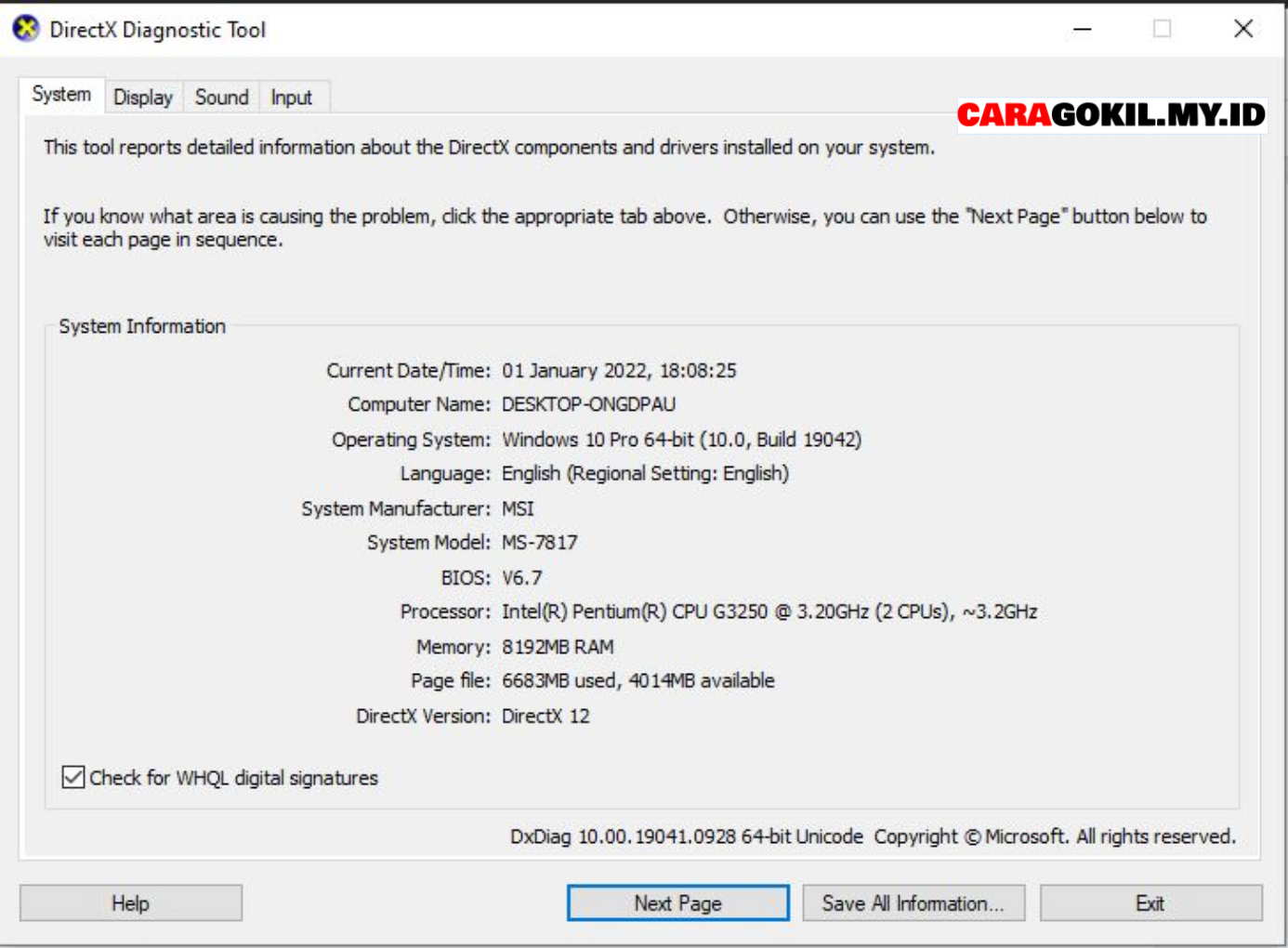Open the Display tab
The height and width of the screenshot is (948, 1288).
pos(143,98)
